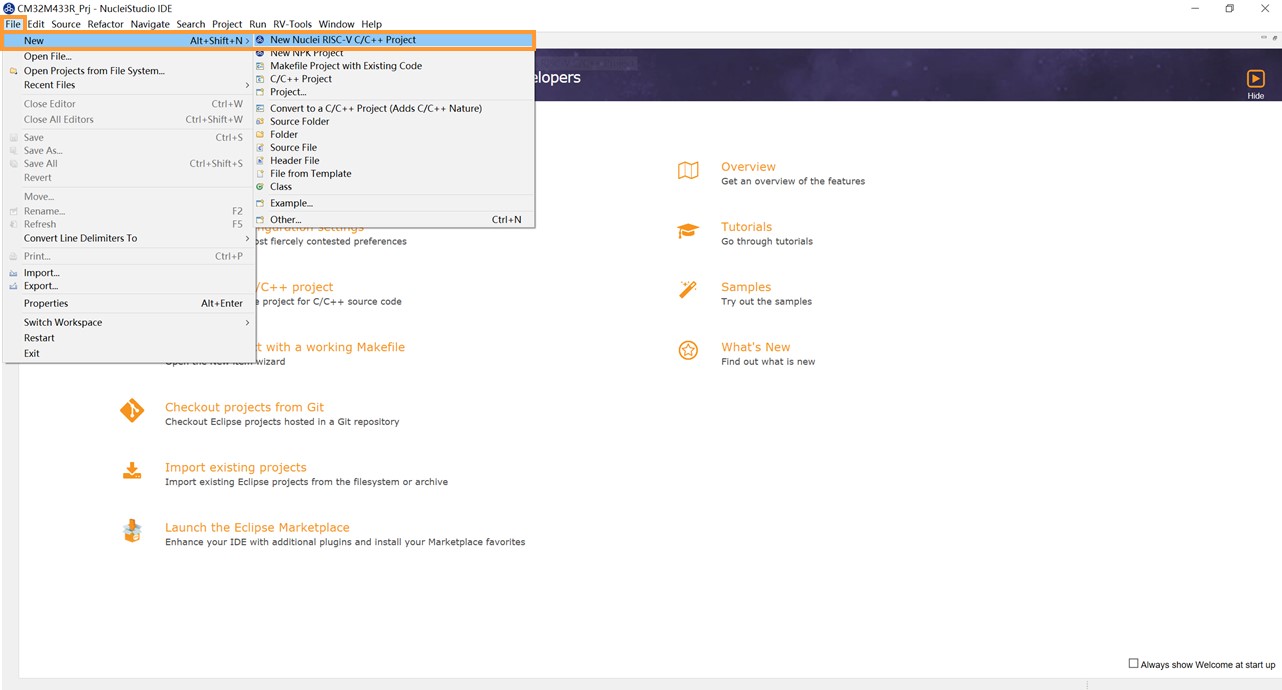Open the Overview map icon

pyautogui.click(x=688, y=171)
